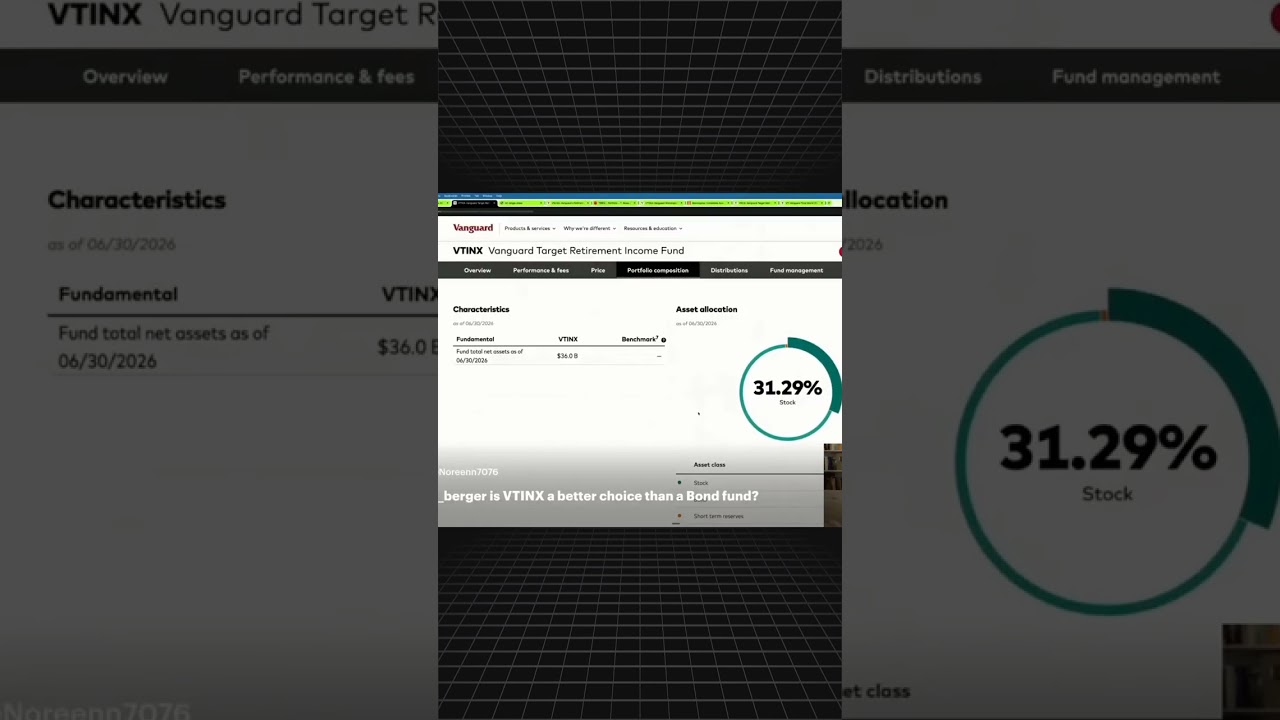Viewport: 1280px width, 720px height.
Task: Click the Fundamental column header in the sharp center frame
Action: tap(475, 339)
